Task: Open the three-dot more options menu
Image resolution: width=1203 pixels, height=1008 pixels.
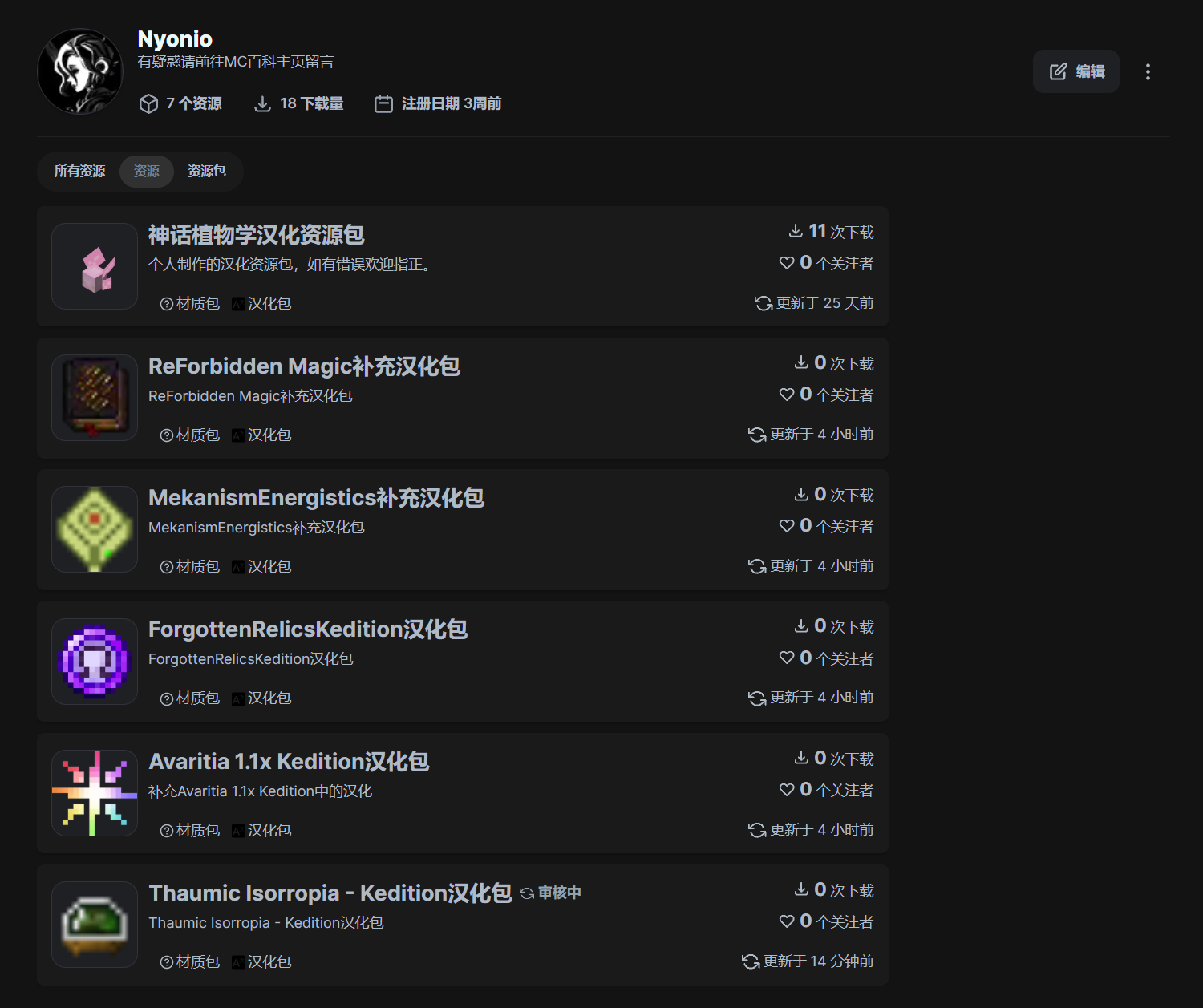Action: coord(1148,72)
